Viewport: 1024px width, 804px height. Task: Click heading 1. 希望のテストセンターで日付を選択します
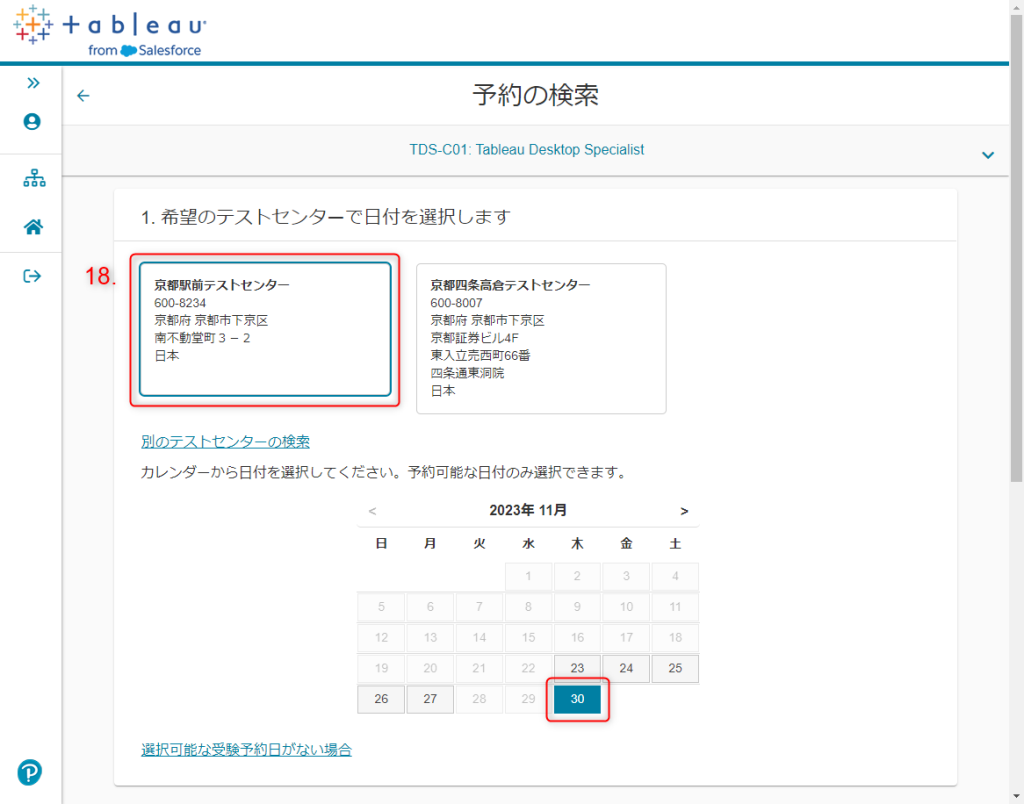tap(325, 217)
